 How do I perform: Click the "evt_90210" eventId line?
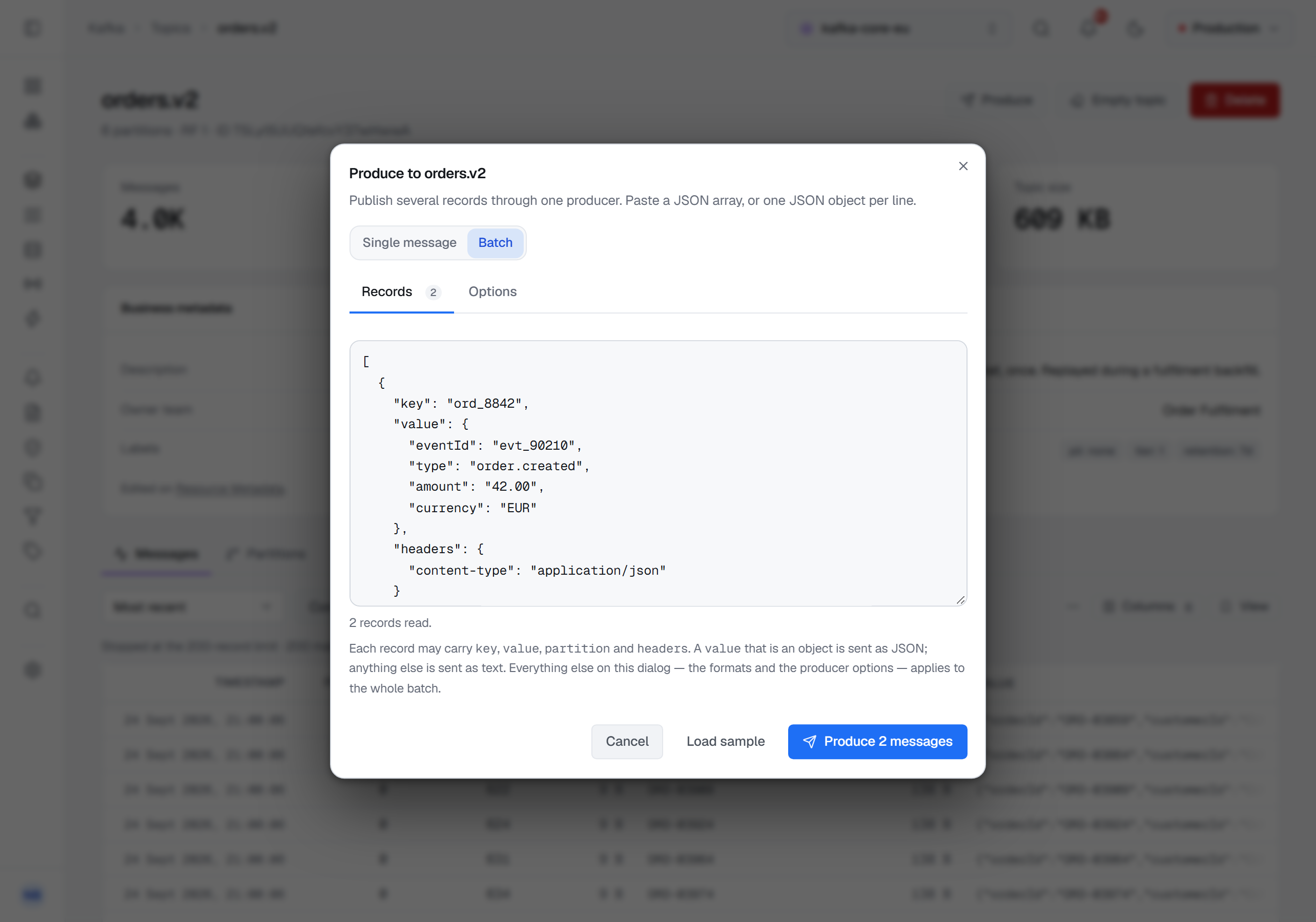495,445
